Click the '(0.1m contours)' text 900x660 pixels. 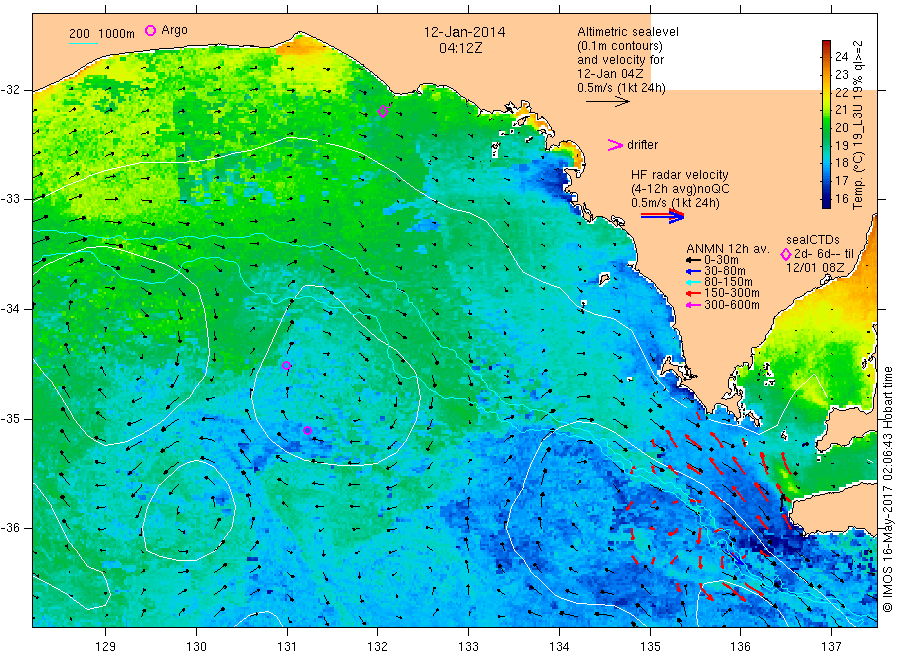pyautogui.click(x=620, y=46)
